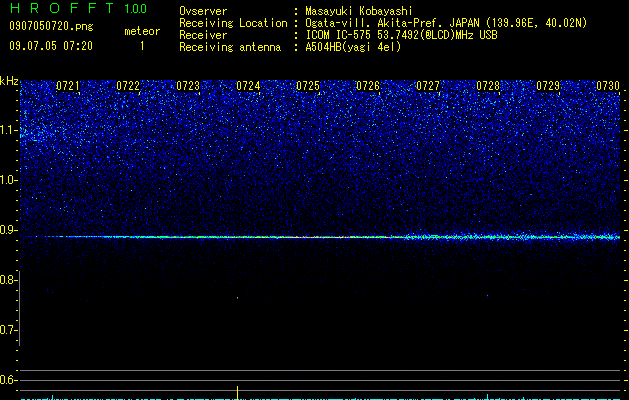Click the 0722 time marker
The height and width of the screenshot is (400, 629).
coord(128,86)
